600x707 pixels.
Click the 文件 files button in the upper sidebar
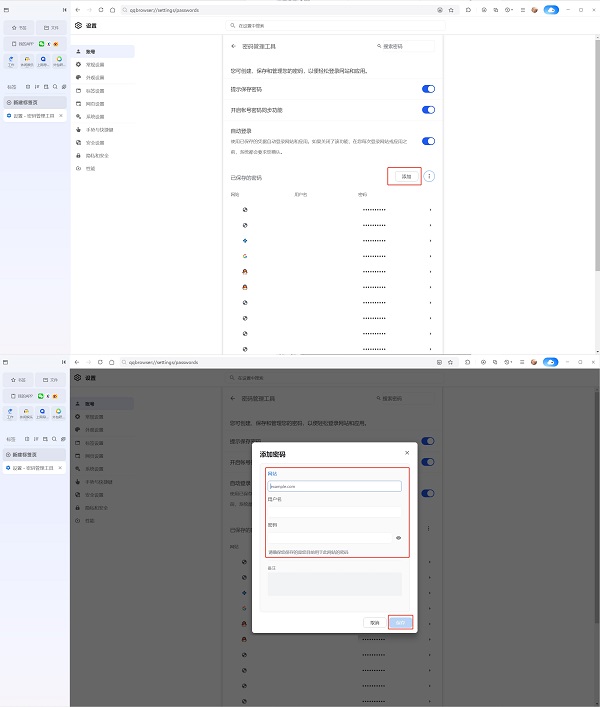[x=51, y=28]
